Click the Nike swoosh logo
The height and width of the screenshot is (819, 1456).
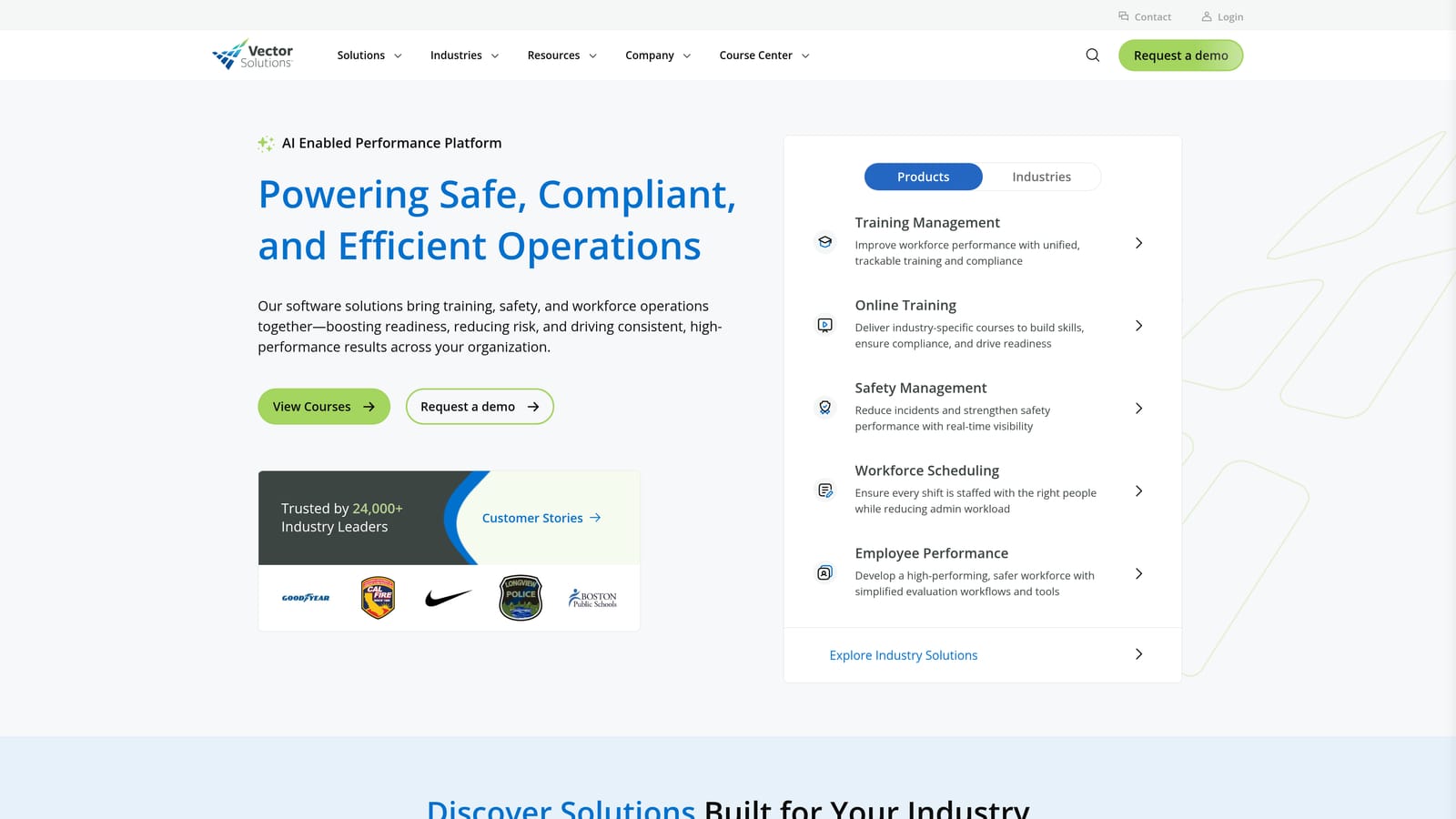449,598
